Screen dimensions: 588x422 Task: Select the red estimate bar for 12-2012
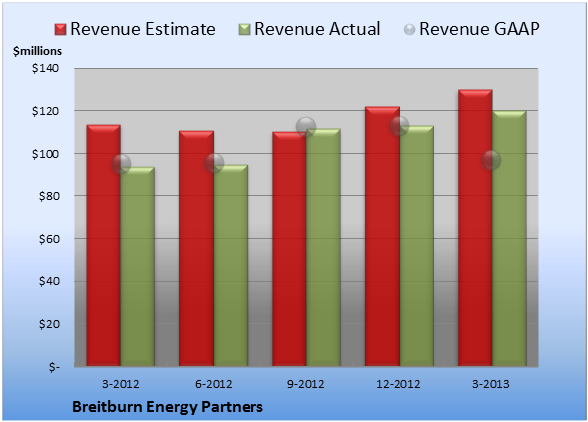(x=382, y=236)
